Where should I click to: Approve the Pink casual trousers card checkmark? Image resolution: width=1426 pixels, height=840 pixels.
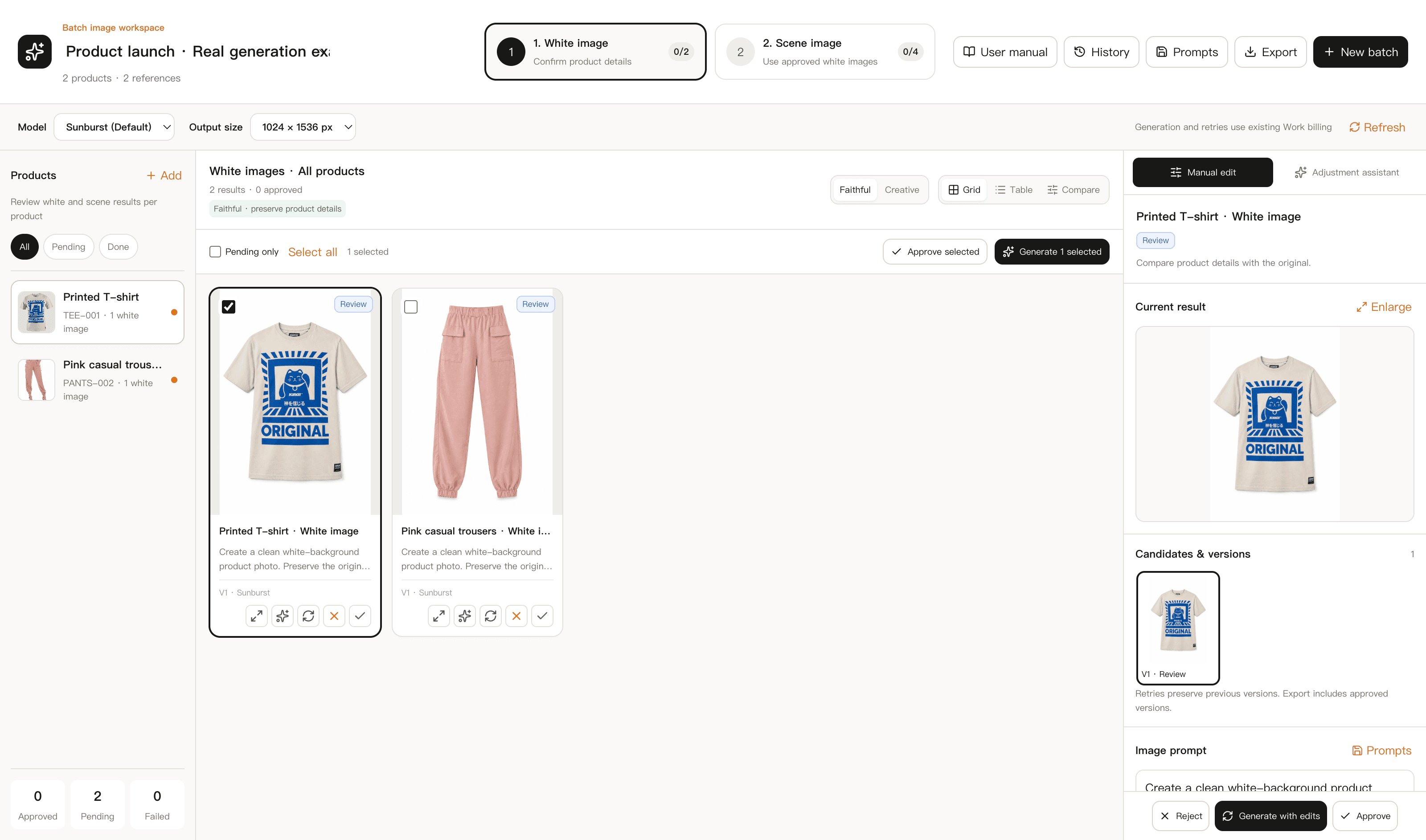point(542,616)
